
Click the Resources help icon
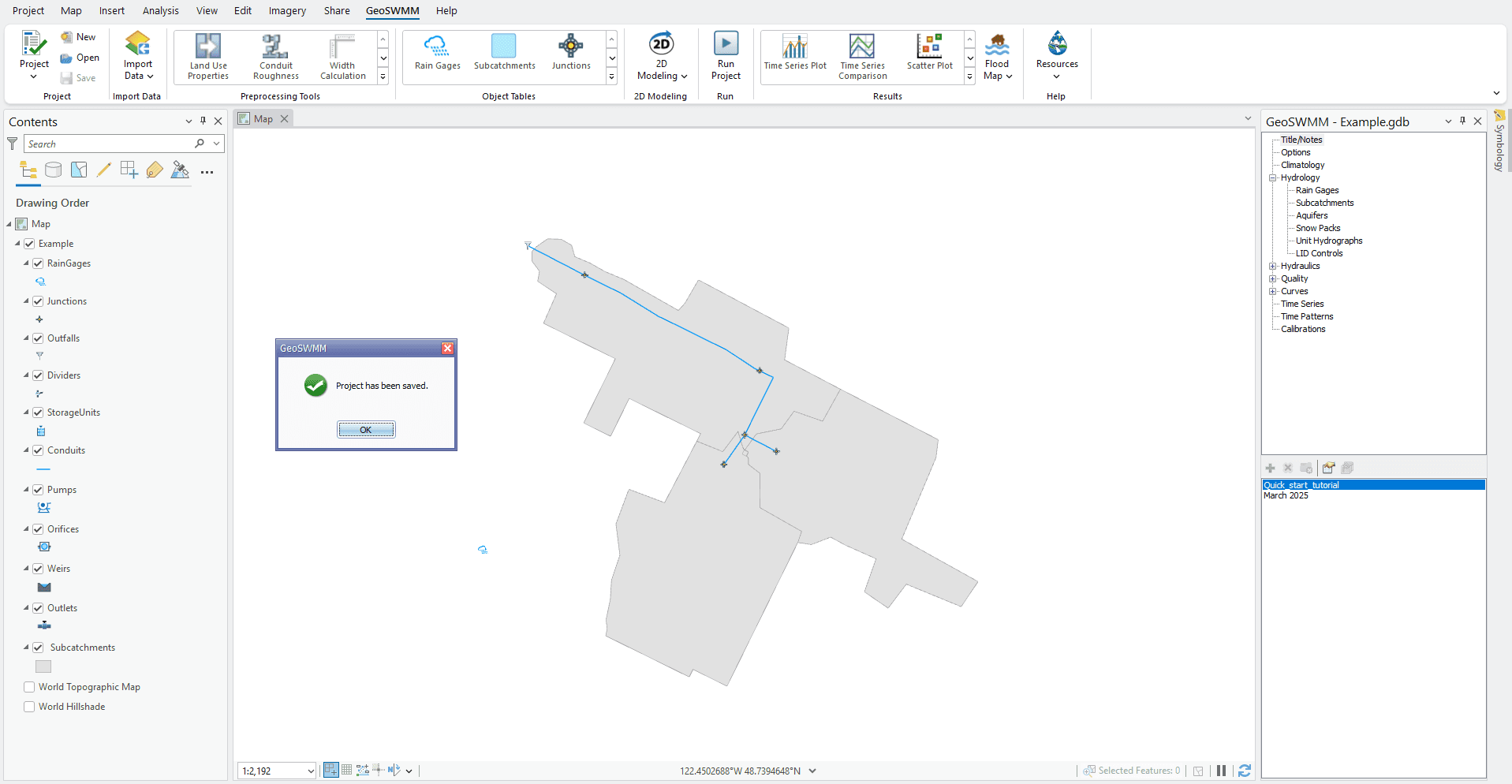[x=1056, y=55]
